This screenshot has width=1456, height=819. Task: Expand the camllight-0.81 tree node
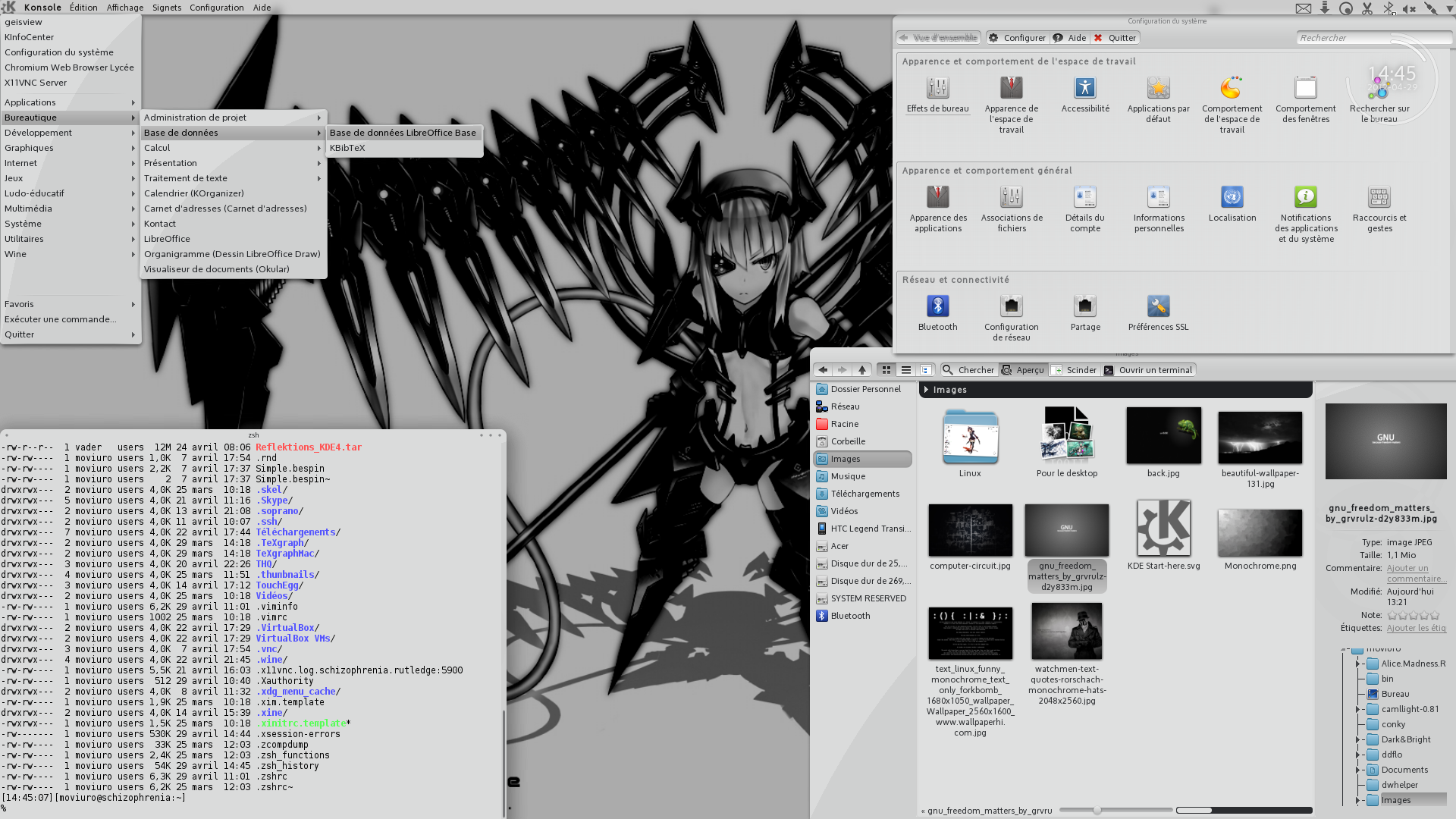coord(1357,709)
